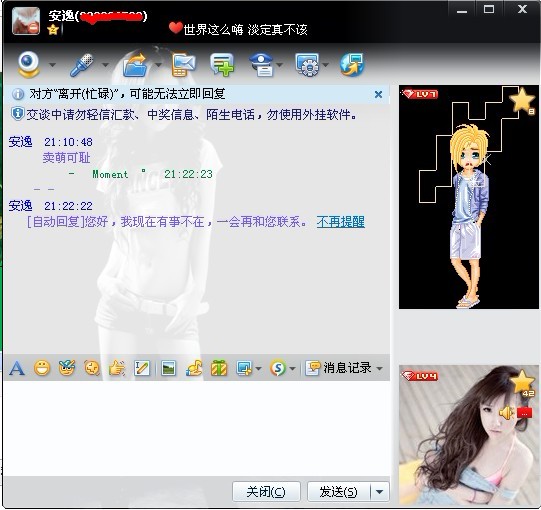This screenshot has width=541, height=510.
Task: Send a window shake nudge
Action: (x=92, y=368)
